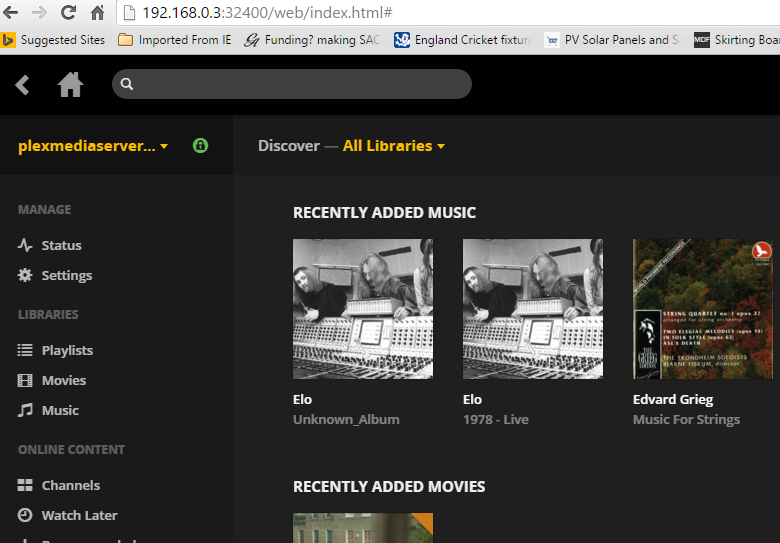Open the Skirting Board bookmark
This screenshot has width=780, height=543.
[737, 40]
